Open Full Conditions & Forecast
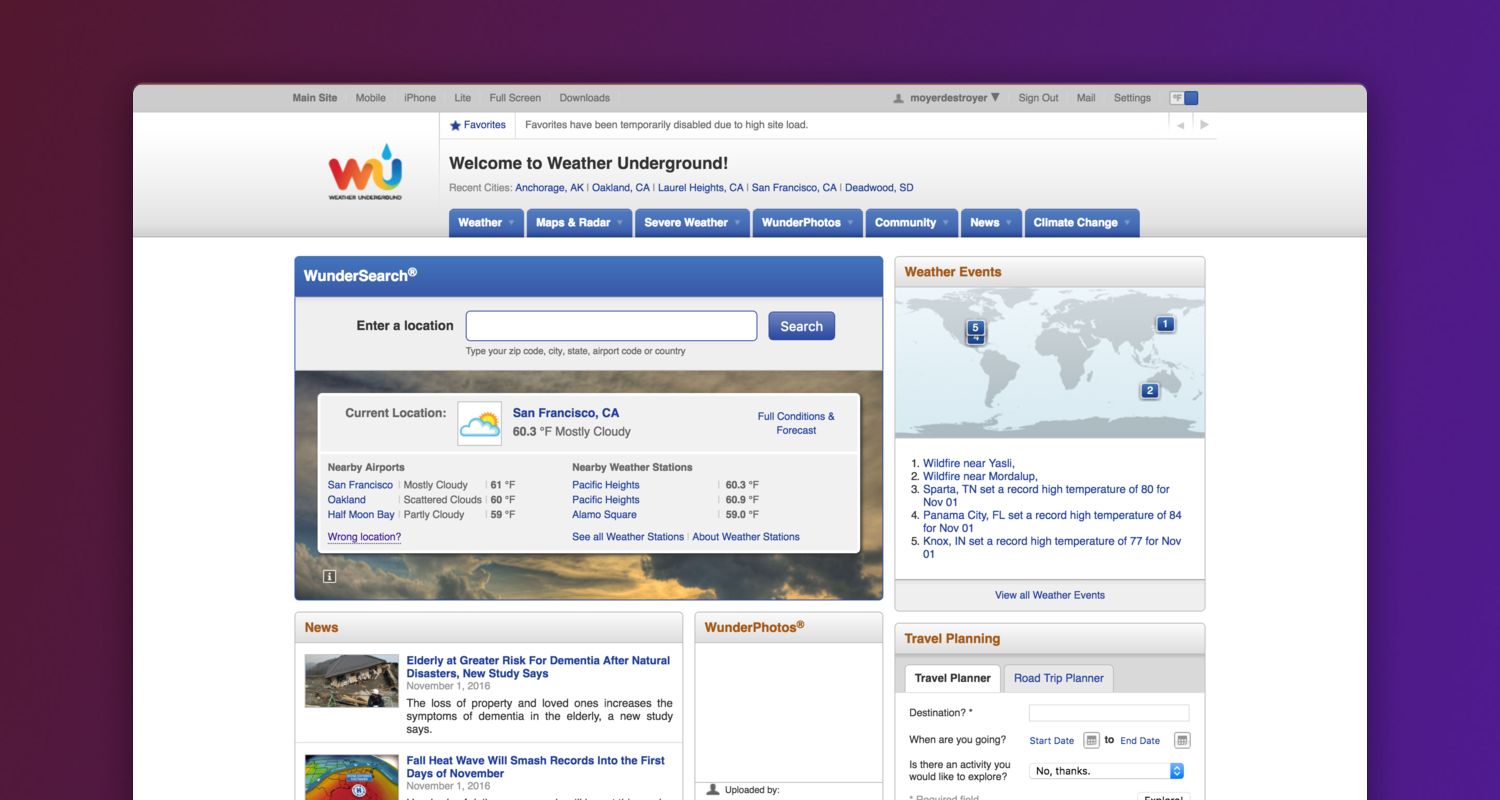The image size is (1500, 800). pos(796,423)
